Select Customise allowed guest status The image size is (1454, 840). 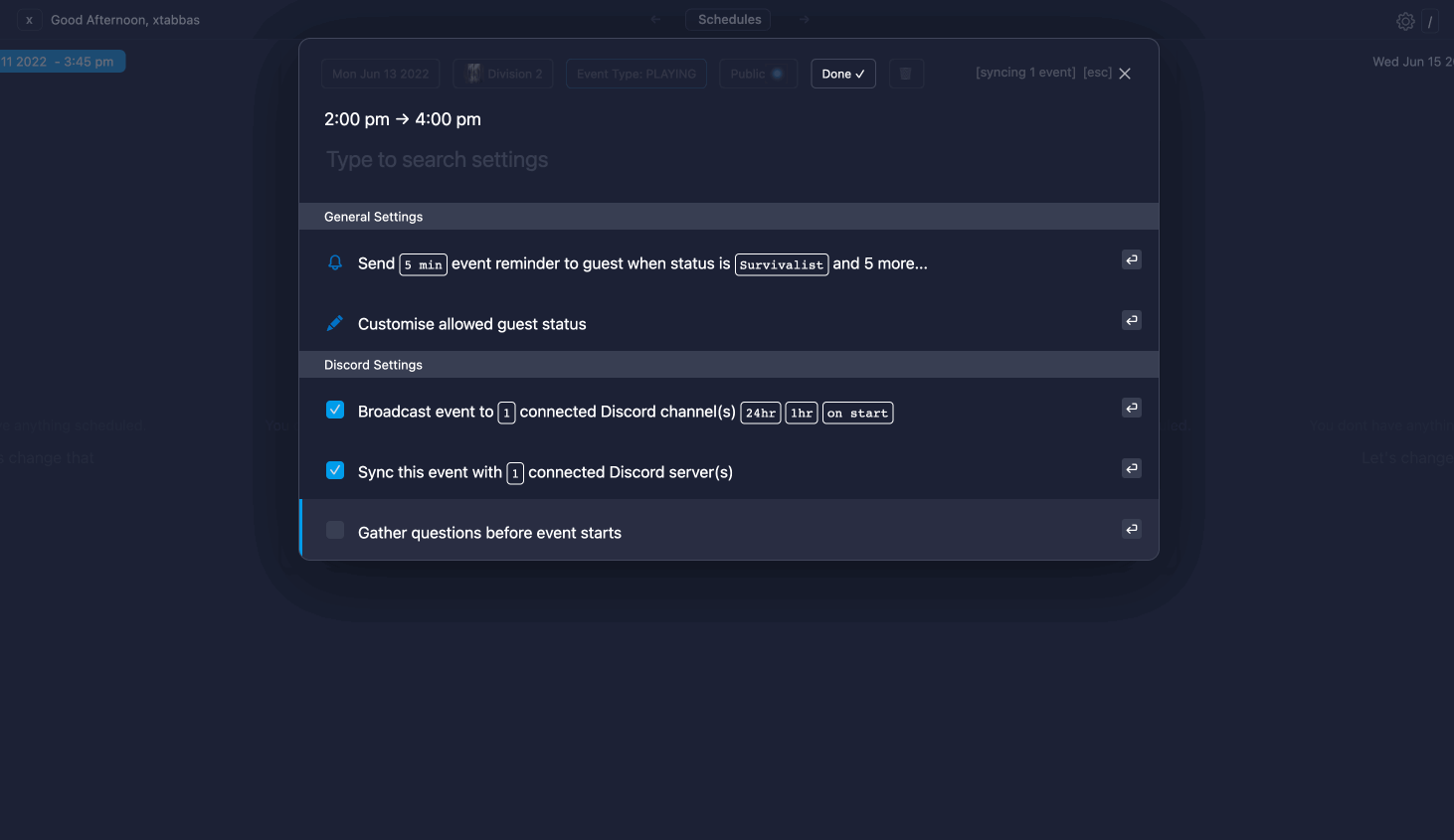tap(729, 323)
